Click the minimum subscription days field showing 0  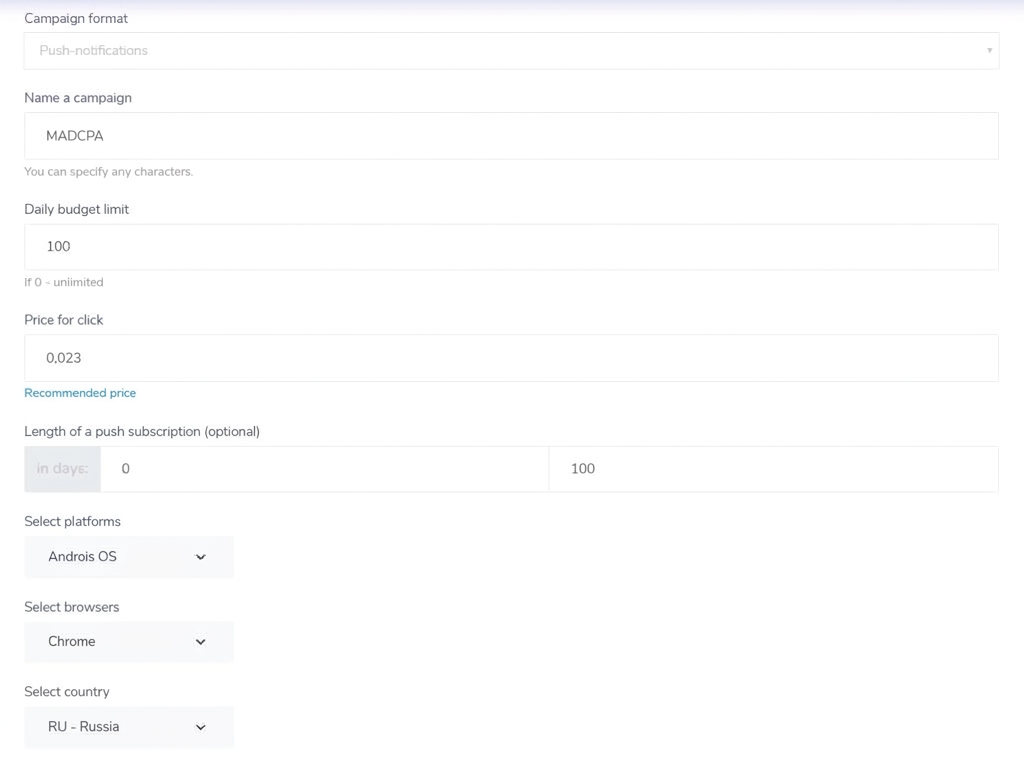point(325,469)
